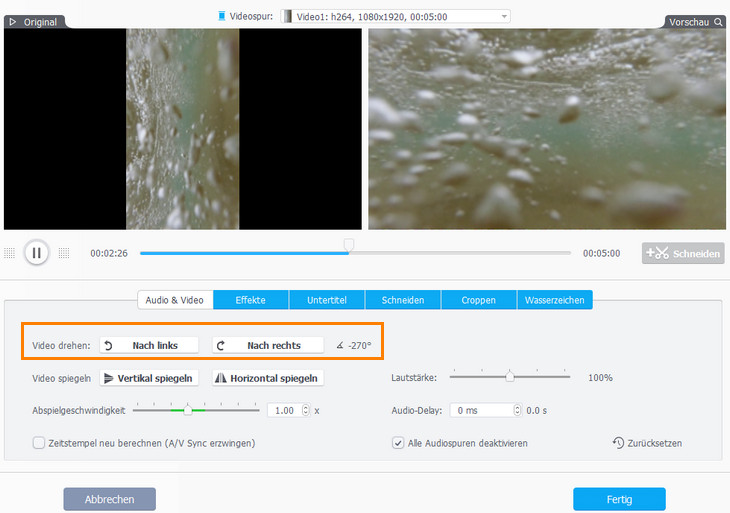Click the current time 00:02:26
Viewport: 730px width, 513px height.
coord(109,253)
